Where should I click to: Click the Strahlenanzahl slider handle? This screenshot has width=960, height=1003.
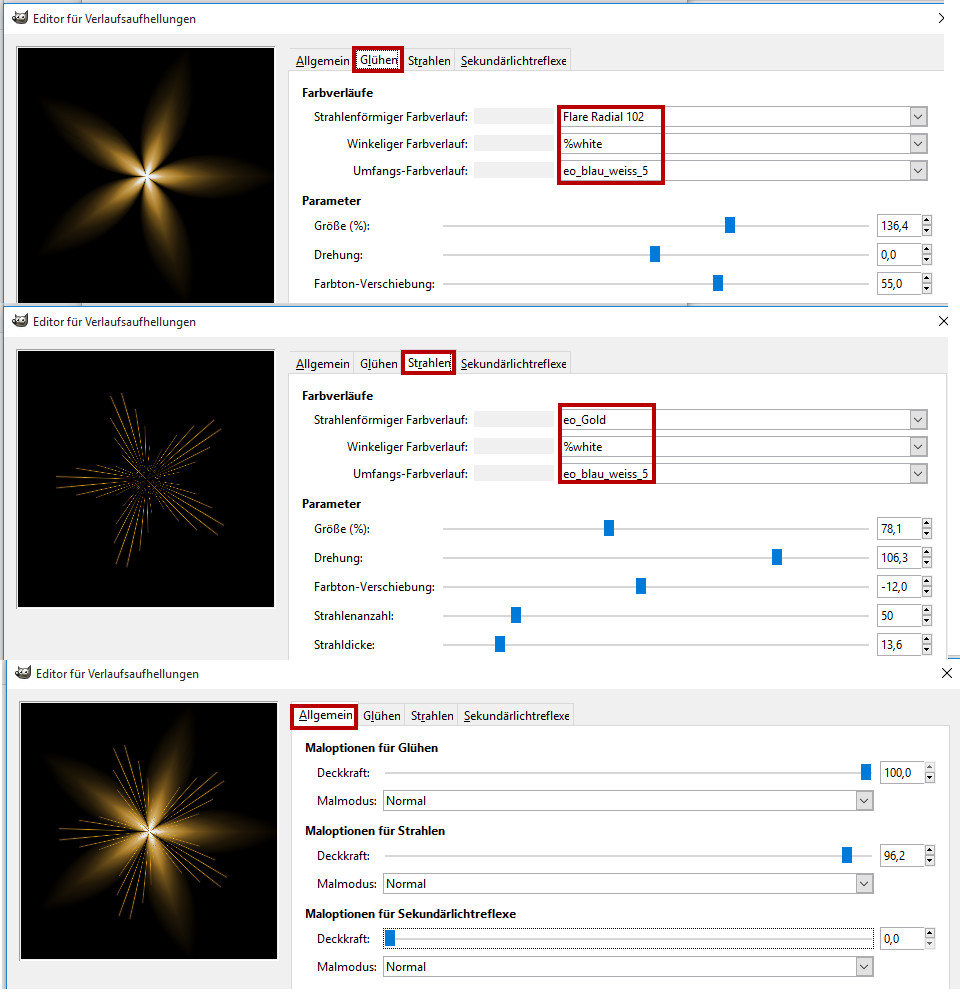coord(516,615)
